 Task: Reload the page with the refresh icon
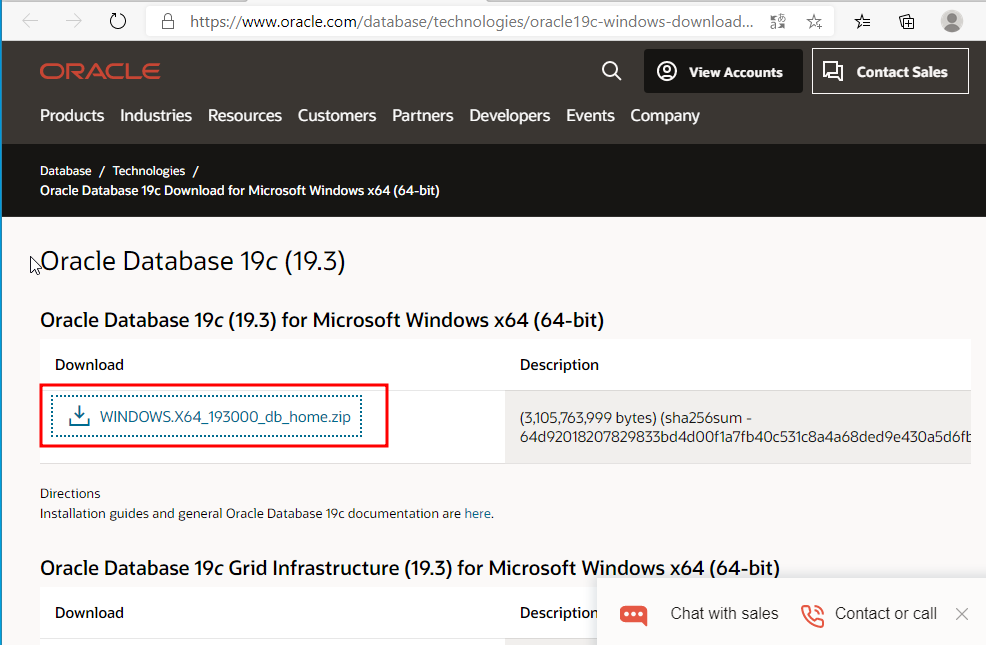coord(118,21)
